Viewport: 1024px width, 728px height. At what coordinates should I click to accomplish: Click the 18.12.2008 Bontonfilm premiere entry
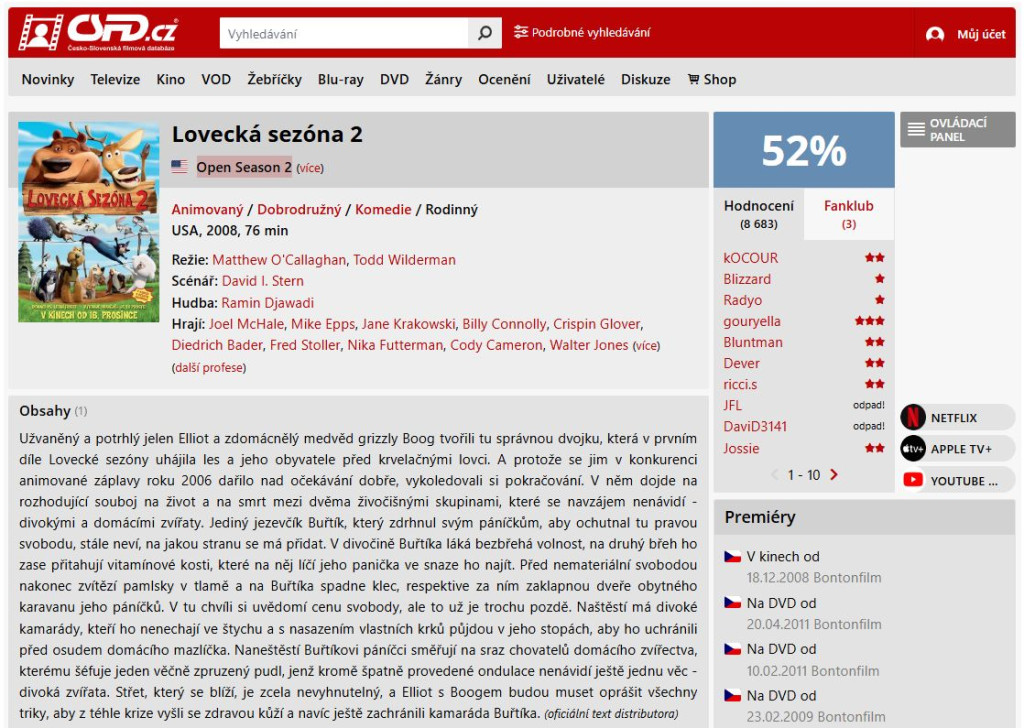coord(814,578)
